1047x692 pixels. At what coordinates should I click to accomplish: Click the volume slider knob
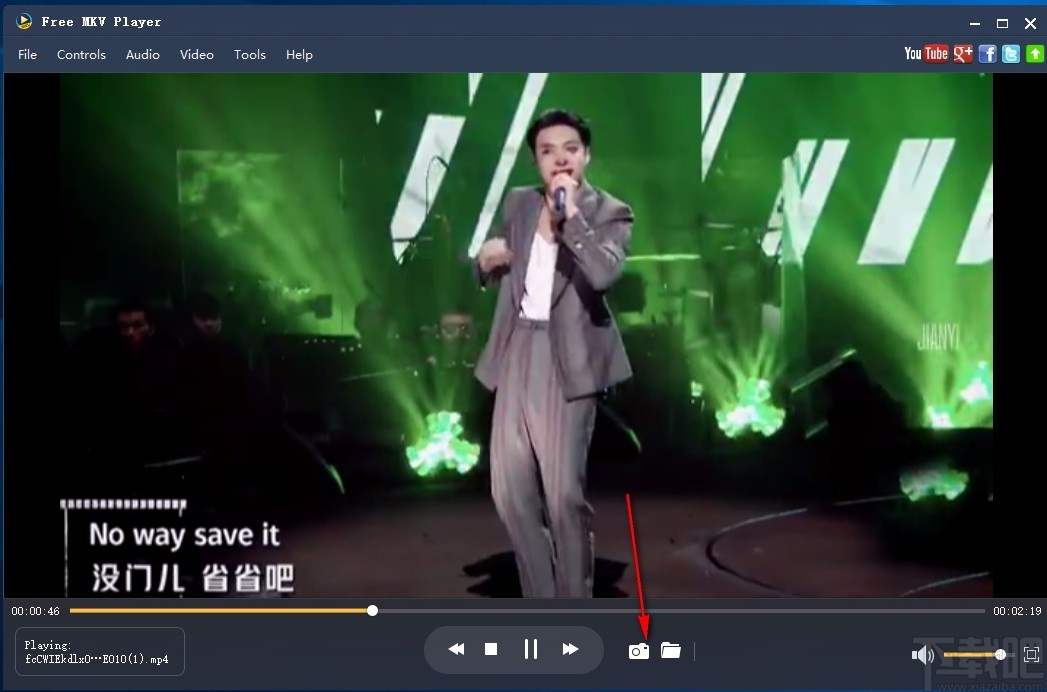coord(1000,654)
